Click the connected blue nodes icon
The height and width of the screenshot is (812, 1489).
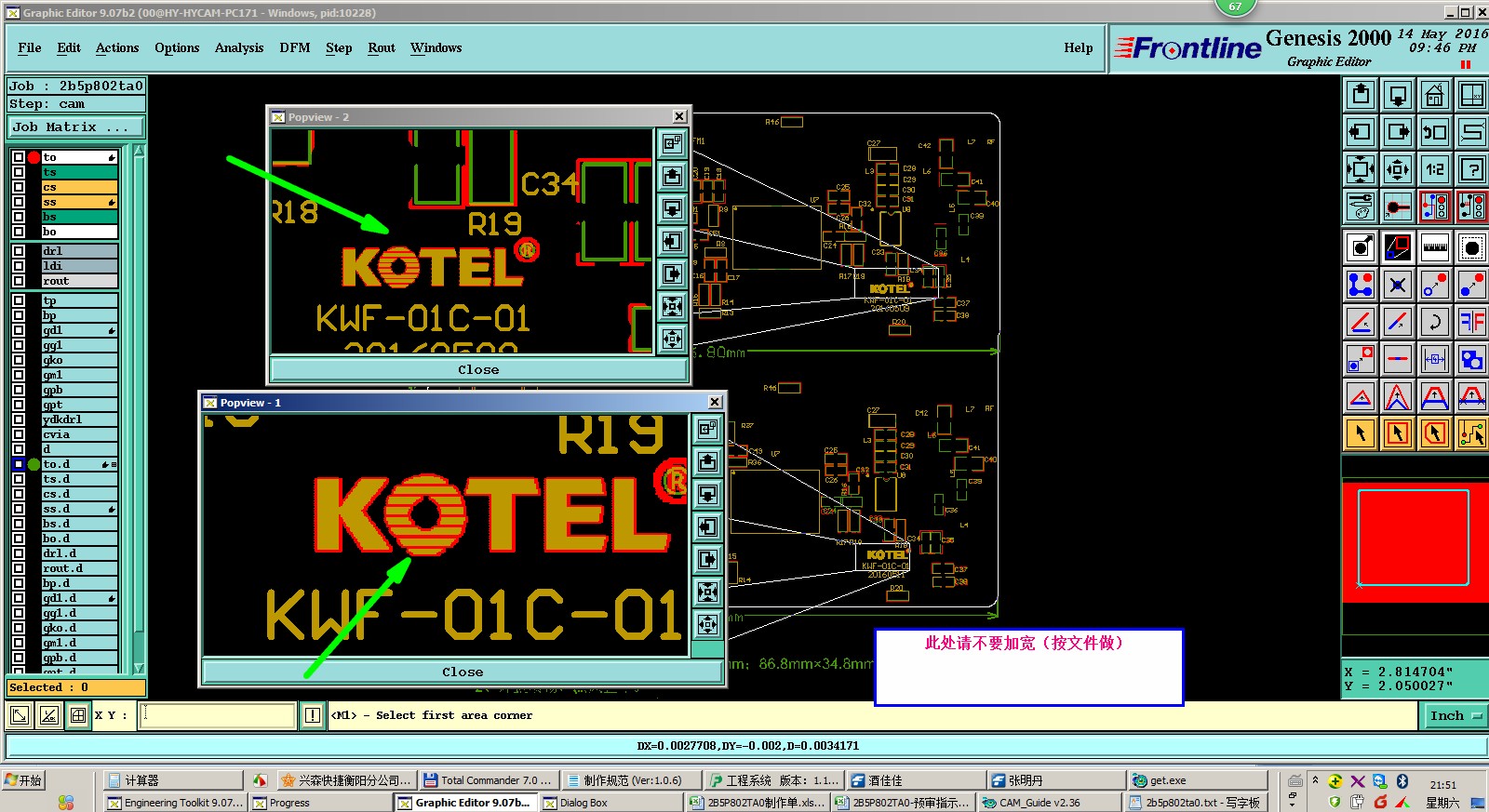(1361, 285)
